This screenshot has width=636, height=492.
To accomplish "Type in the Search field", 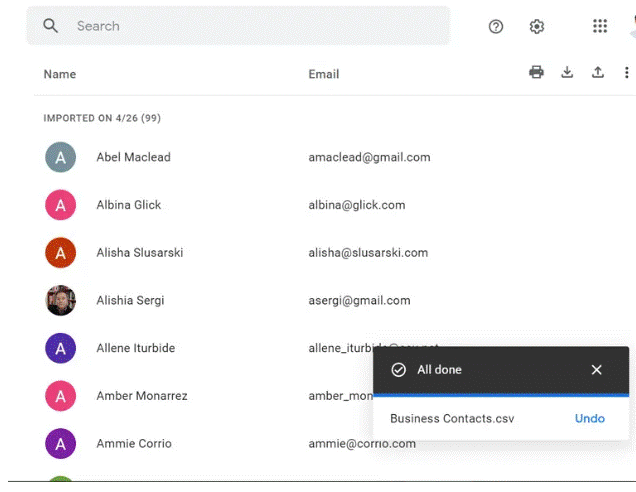I will 250,26.
